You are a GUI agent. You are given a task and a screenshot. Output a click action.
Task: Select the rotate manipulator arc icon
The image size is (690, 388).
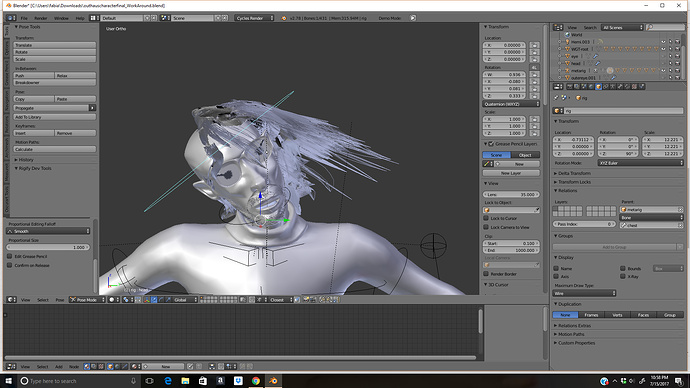pyautogui.click(x=161, y=300)
